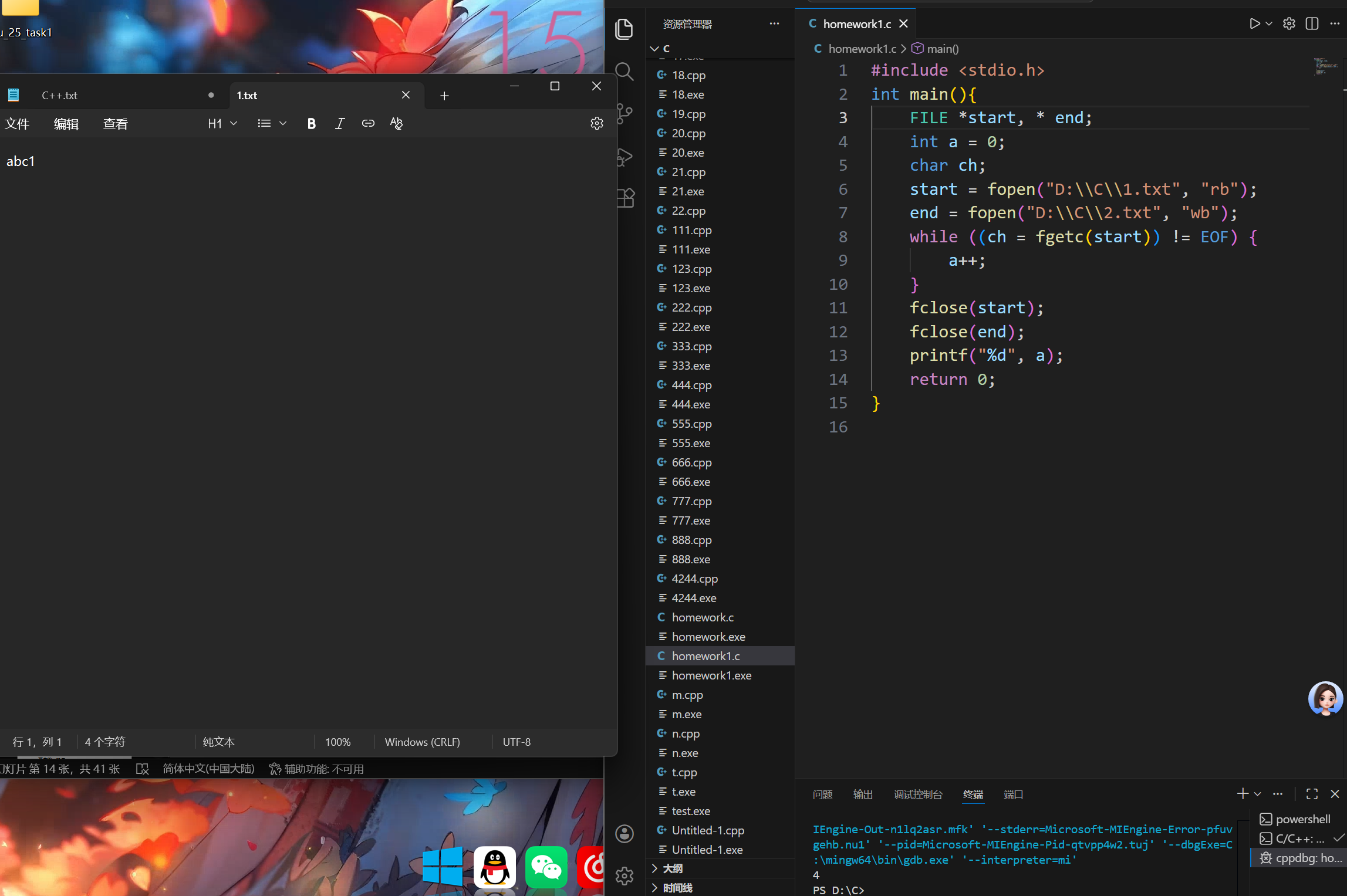The height and width of the screenshot is (896, 1347).
Task: Select the powershell terminal entry
Action: tap(1302, 819)
